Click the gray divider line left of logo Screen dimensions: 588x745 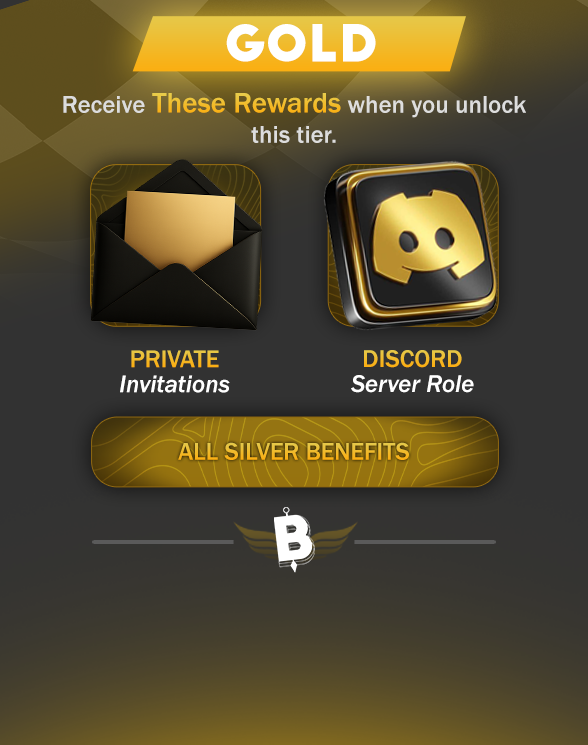pos(163,542)
